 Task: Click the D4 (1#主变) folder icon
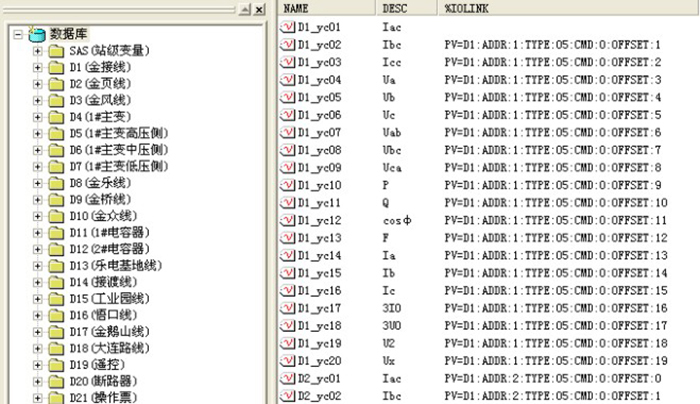pyautogui.click(x=56, y=117)
